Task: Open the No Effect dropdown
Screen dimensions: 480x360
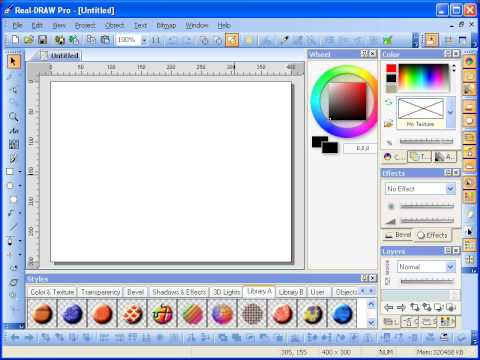Action: (x=451, y=189)
